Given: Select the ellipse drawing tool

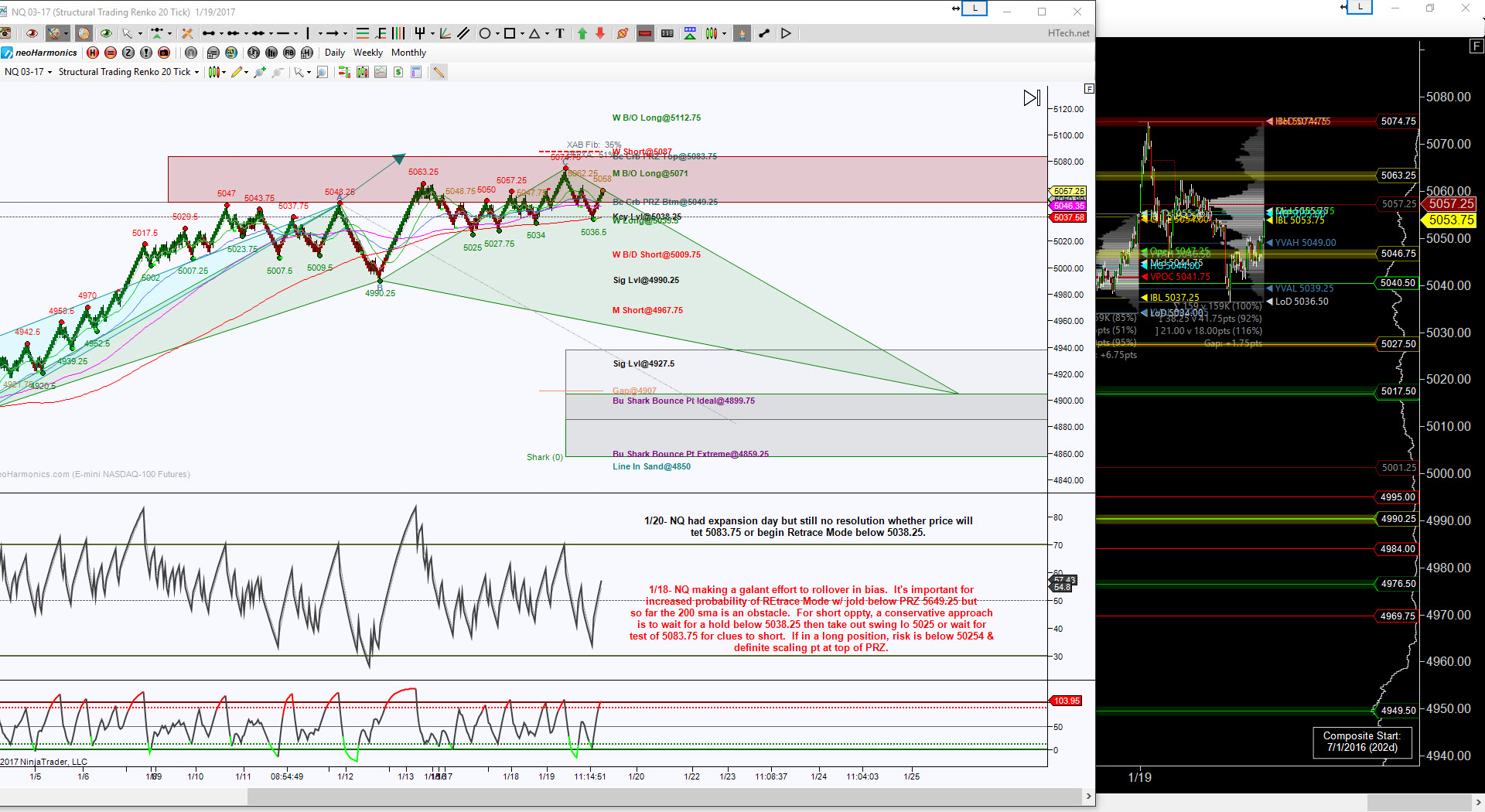Looking at the screenshot, I should point(485,33).
